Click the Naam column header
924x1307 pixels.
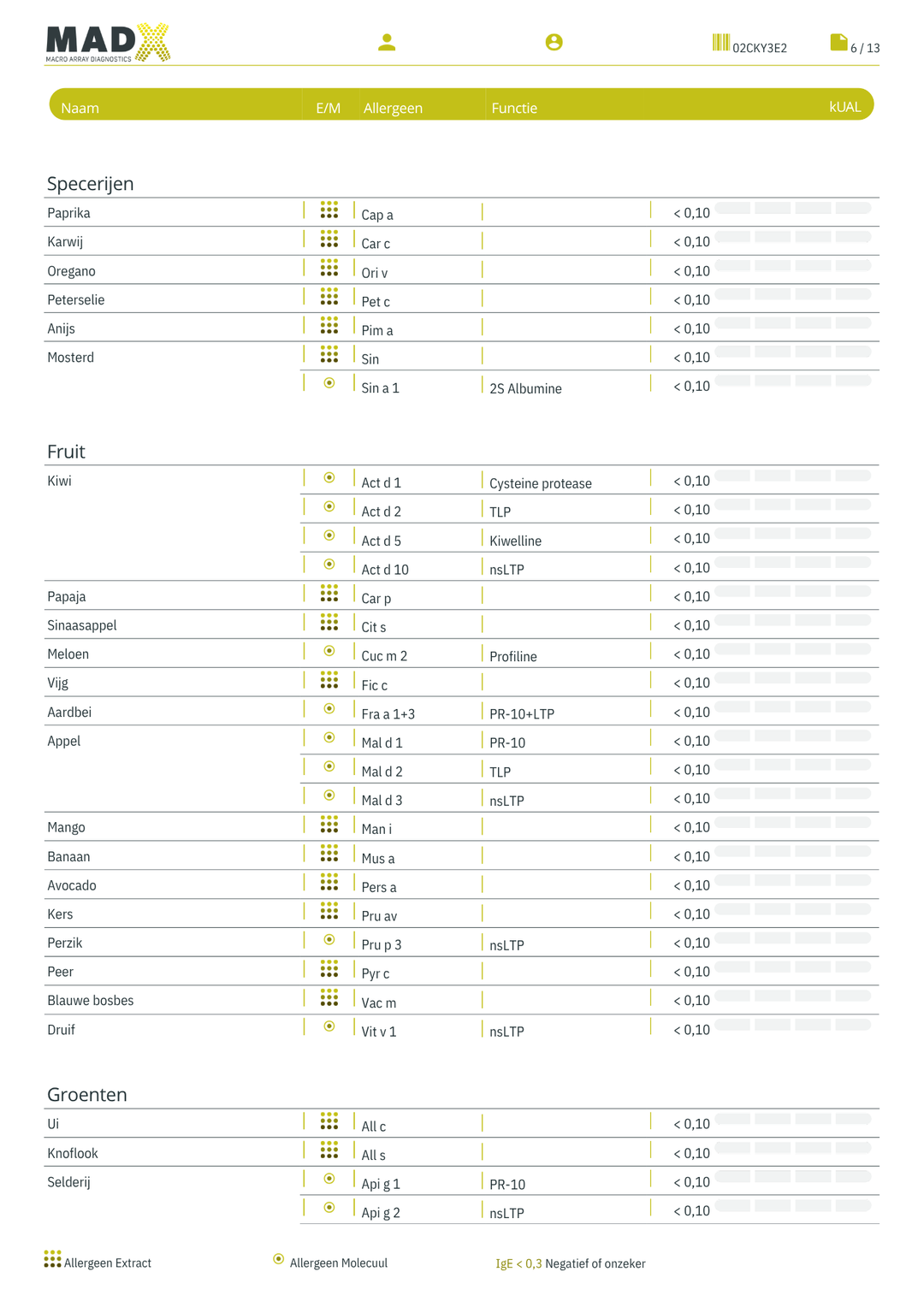point(80,108)
